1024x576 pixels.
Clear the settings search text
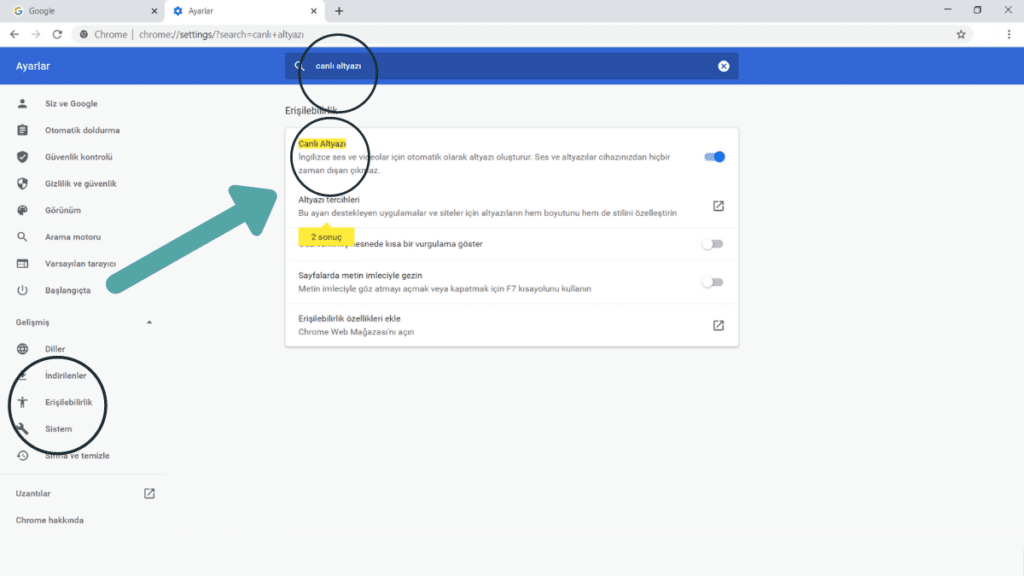point(724,66)
